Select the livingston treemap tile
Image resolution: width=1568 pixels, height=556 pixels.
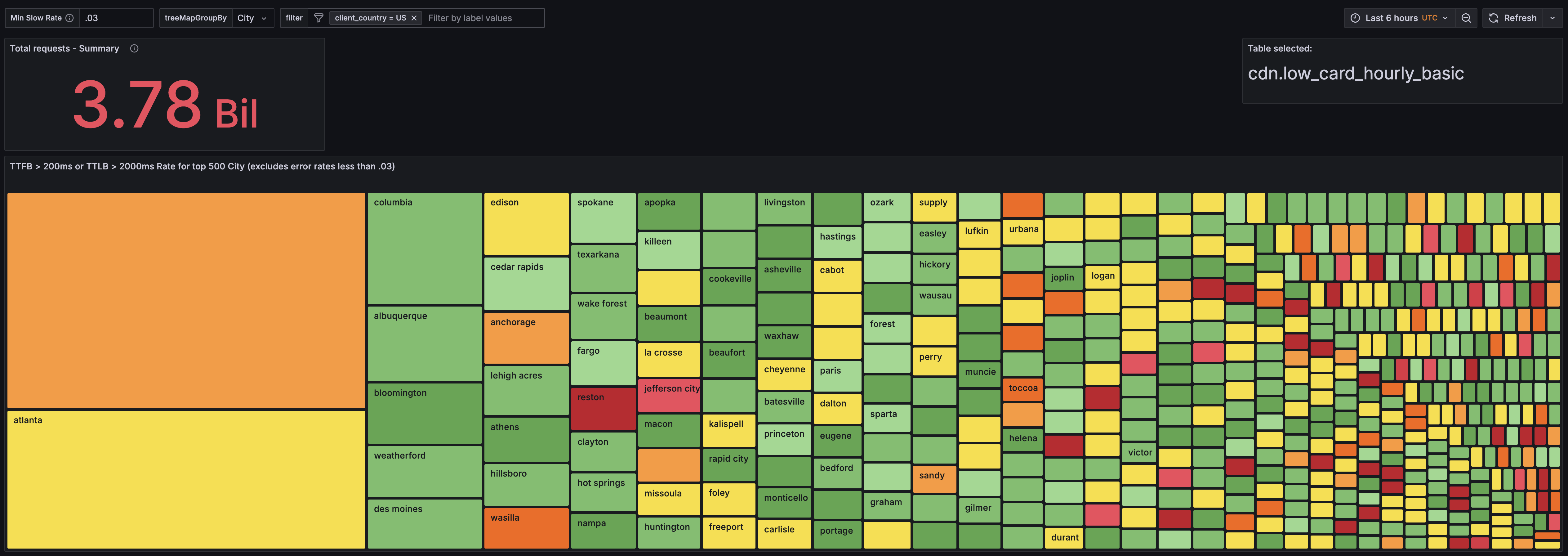click(785, 209)
